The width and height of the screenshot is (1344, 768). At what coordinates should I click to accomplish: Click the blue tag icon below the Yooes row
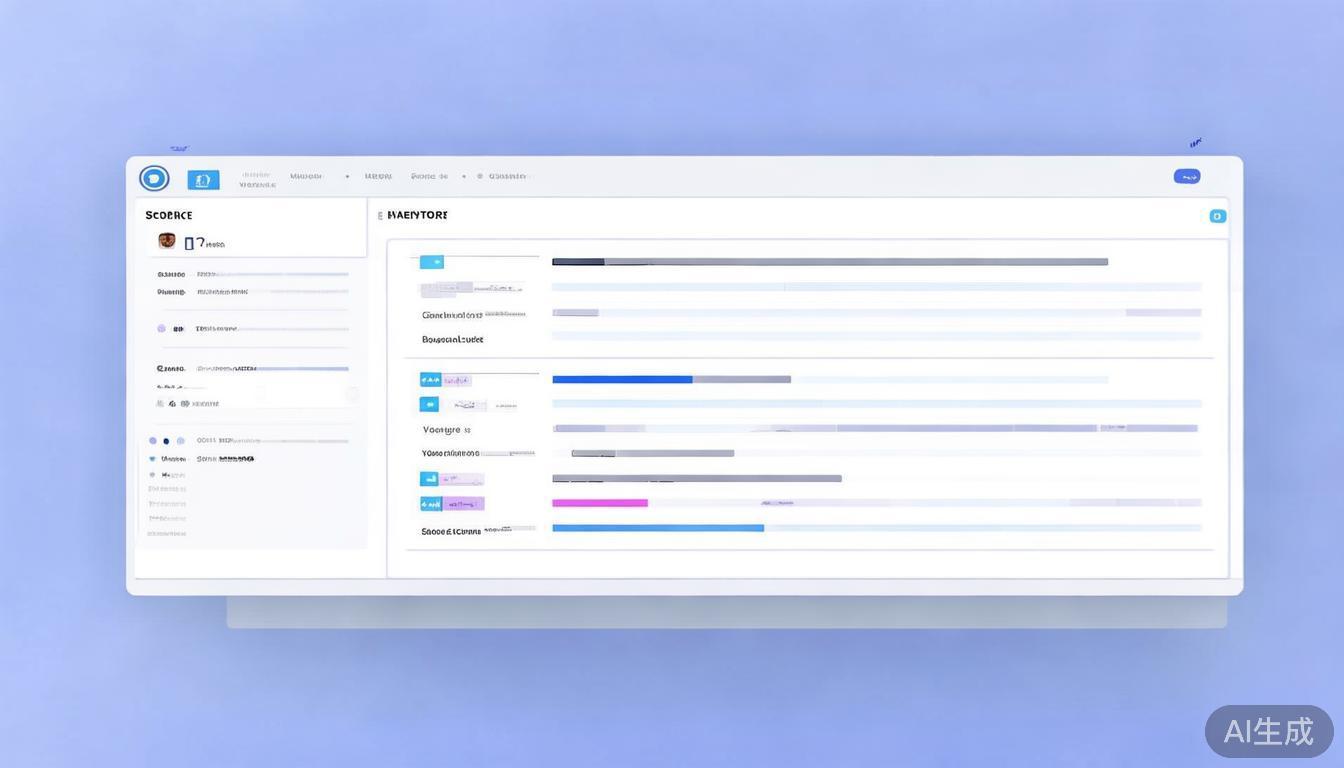coord(429,479)
